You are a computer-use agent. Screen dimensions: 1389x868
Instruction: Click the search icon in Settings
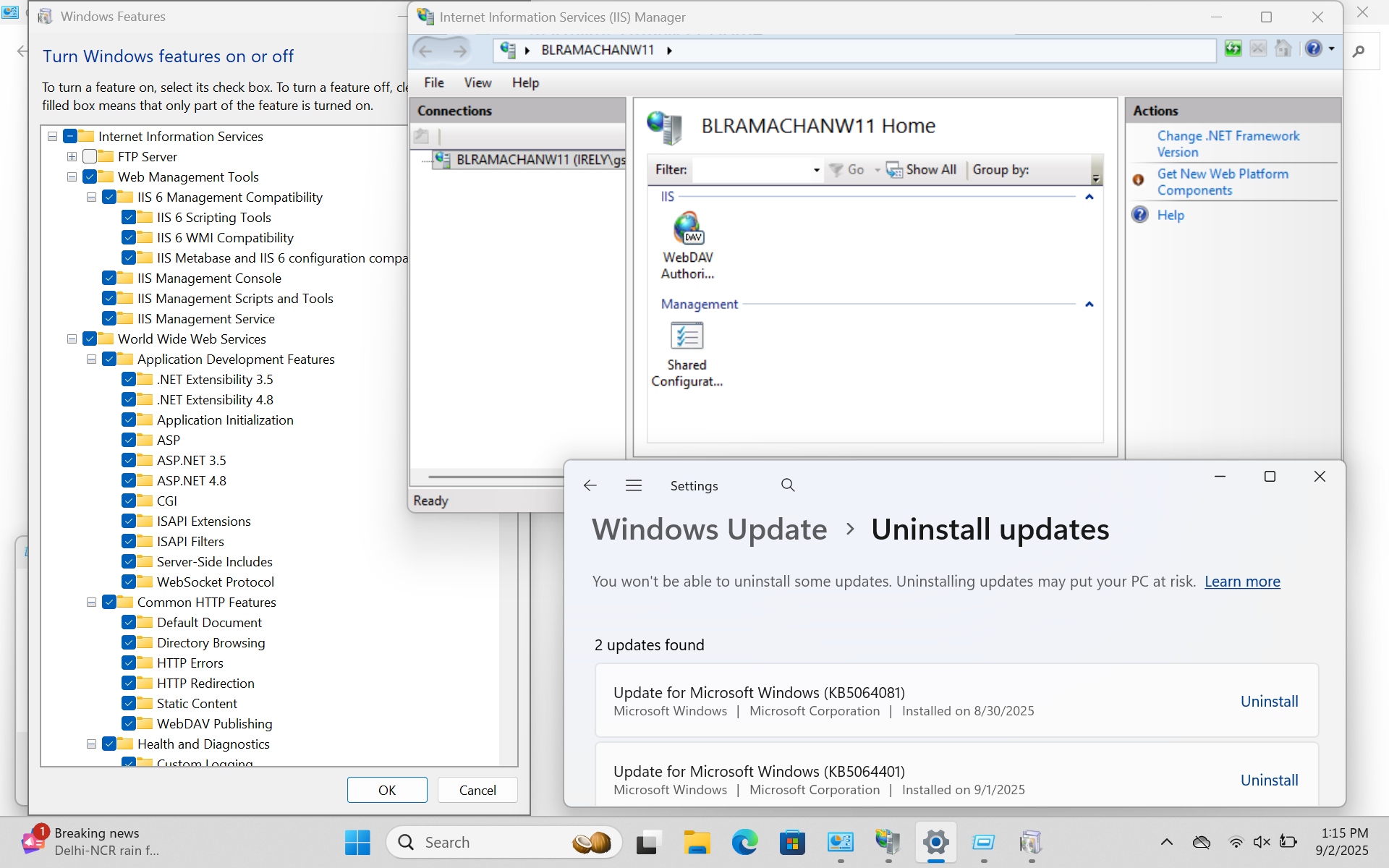coord(788,485)
